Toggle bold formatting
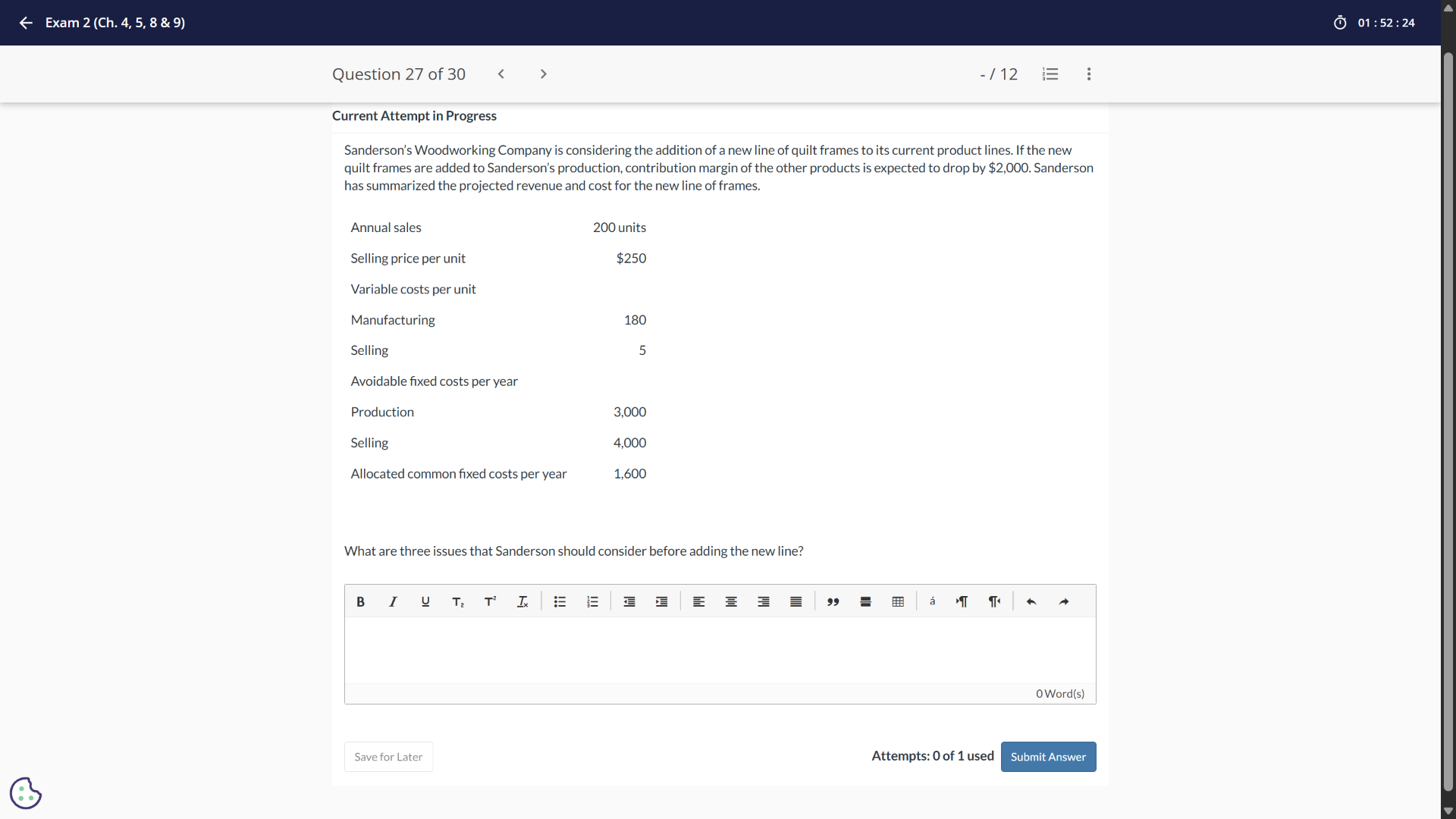Viewport: 1456px width, 819px height. point(361,601)
